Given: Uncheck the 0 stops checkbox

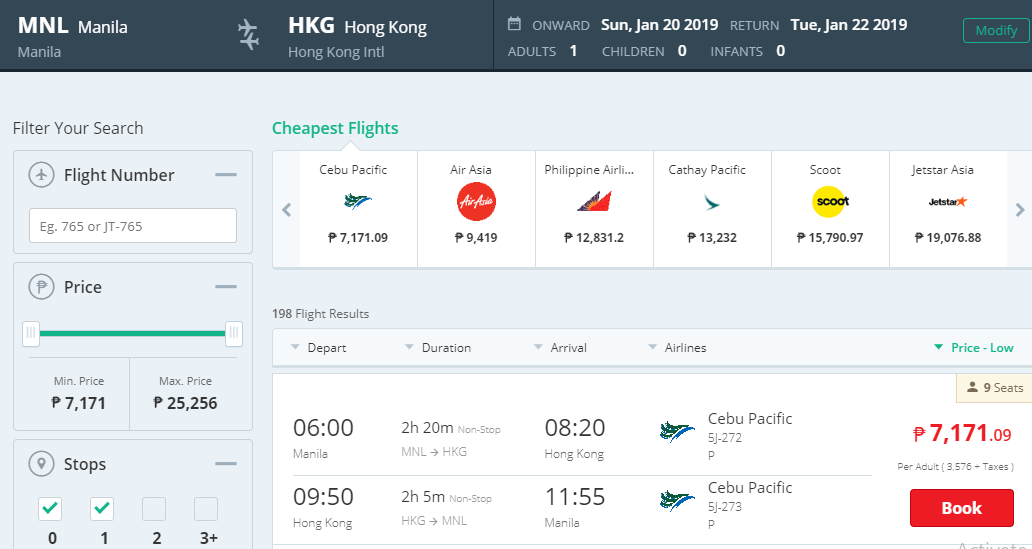Looking at the screenshot, I should tap(50, 509).
